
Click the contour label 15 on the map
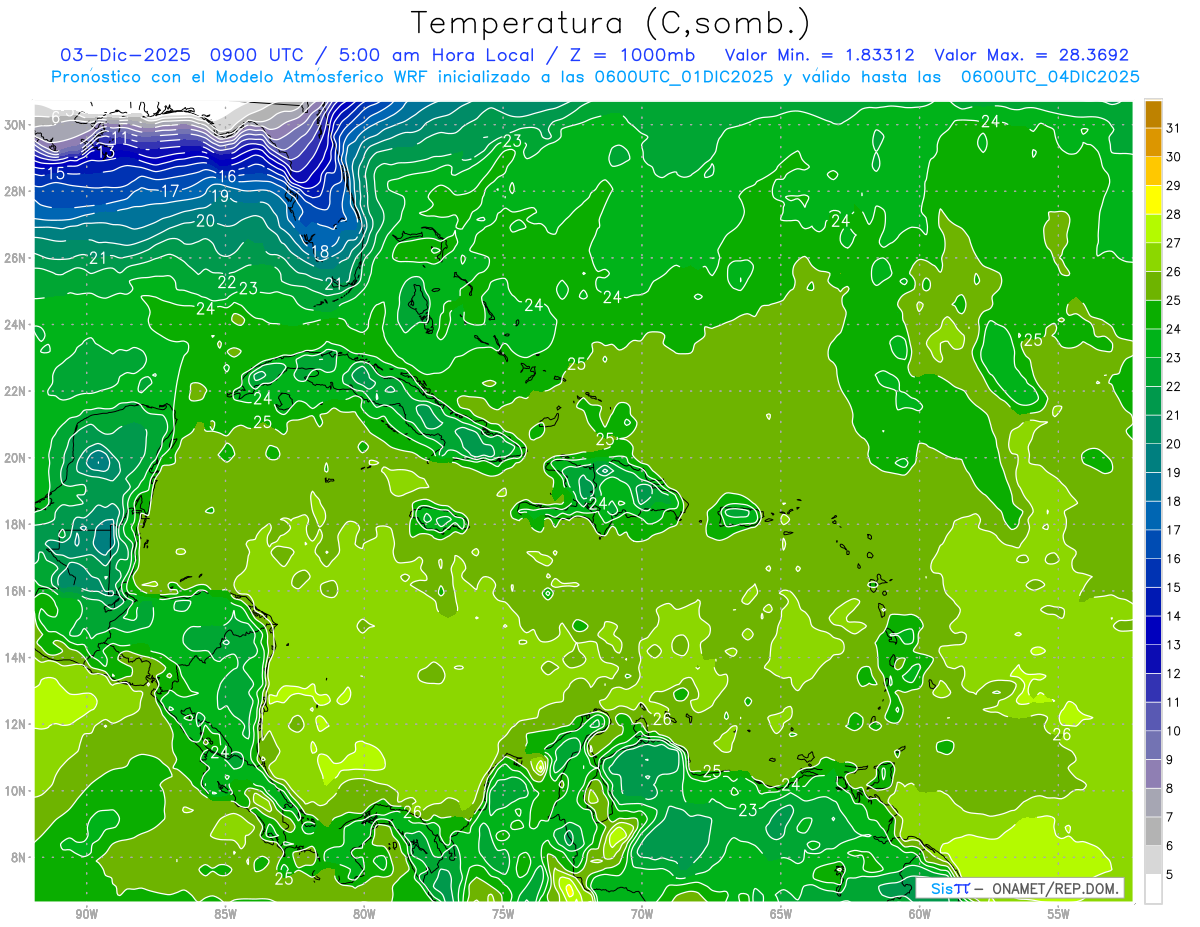pos(56,173)
